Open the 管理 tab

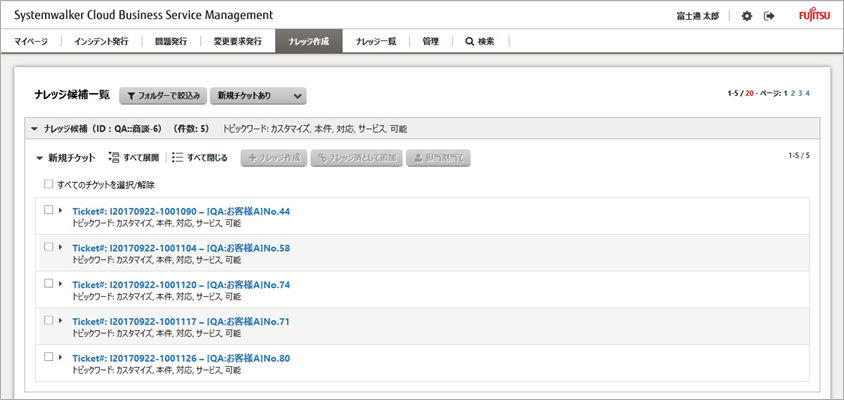[x=431, y=41]
